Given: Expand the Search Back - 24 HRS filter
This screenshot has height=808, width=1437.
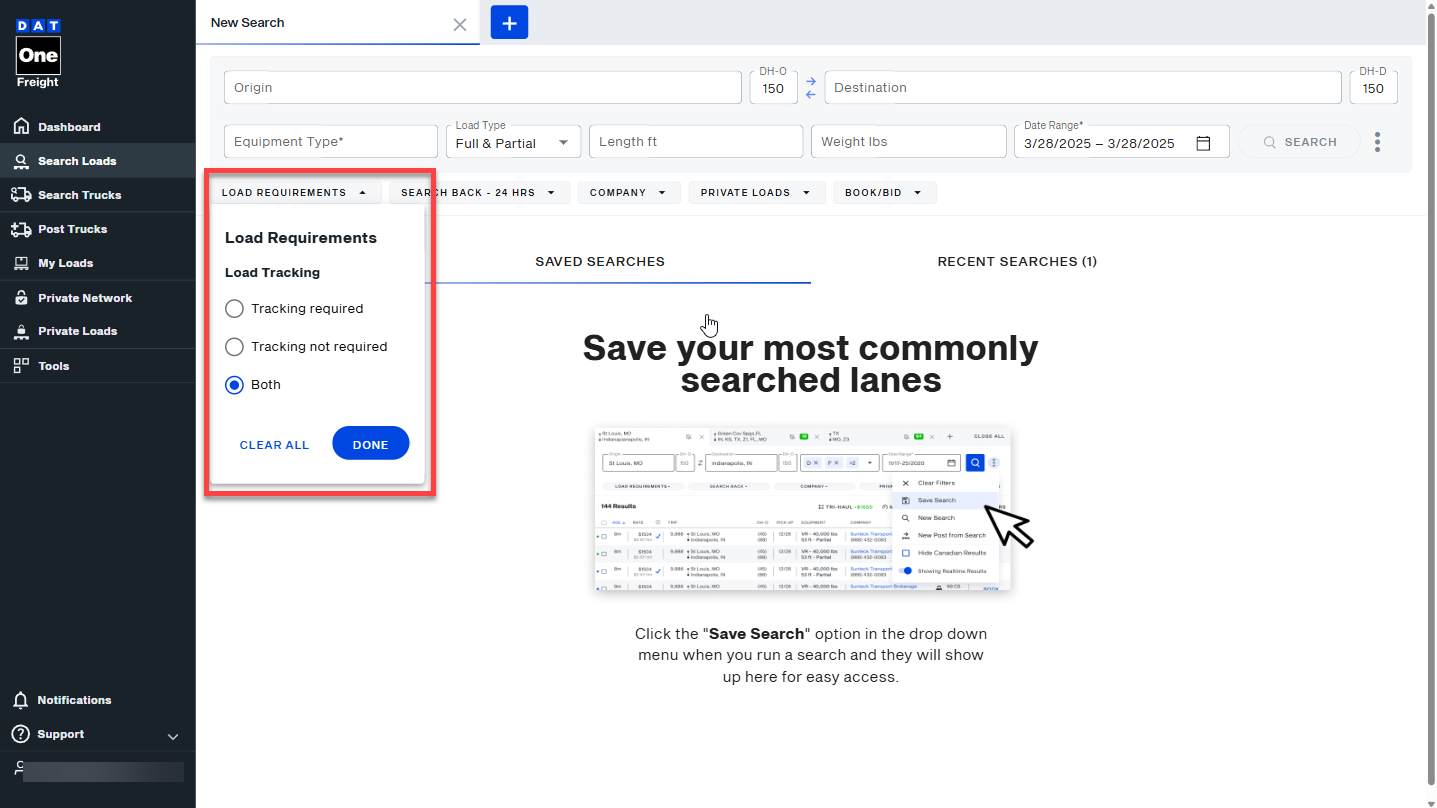Looking at the screenshot, I should click(x=478, y=192).
